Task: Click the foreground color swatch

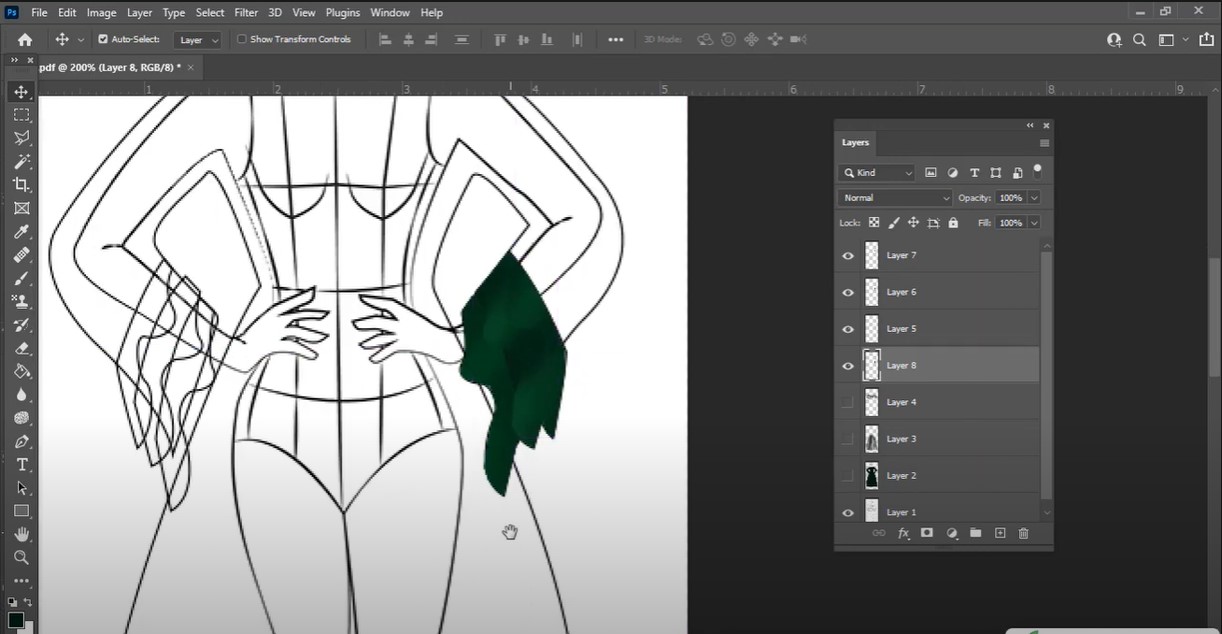Action: pos(16,620)
